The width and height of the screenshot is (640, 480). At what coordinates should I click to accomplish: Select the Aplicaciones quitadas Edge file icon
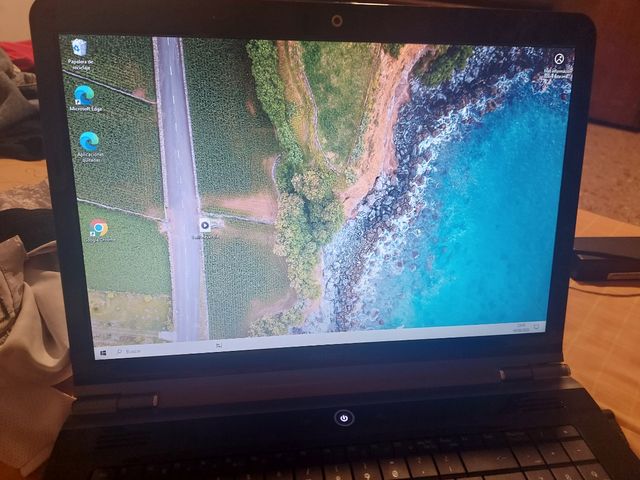89,141
